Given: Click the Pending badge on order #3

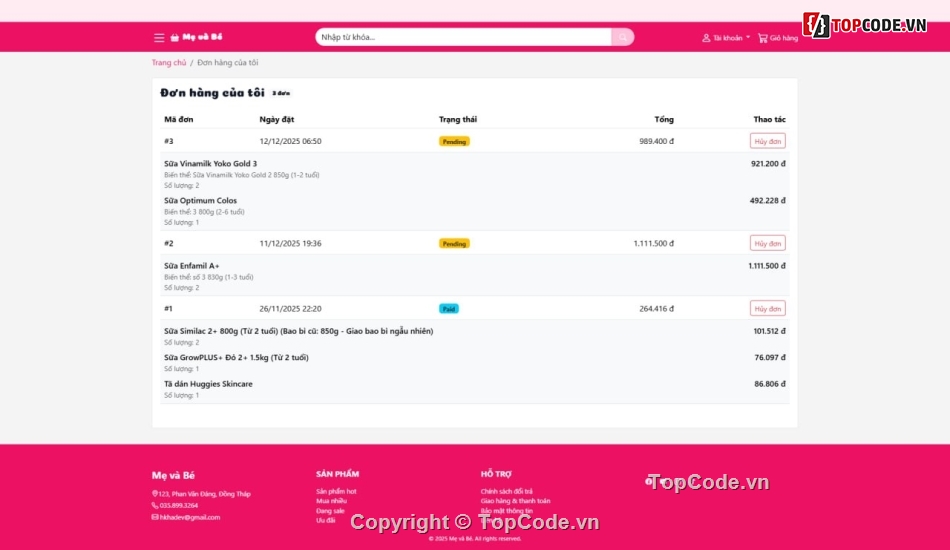Looking at the screenshot, I should point(454,141).
